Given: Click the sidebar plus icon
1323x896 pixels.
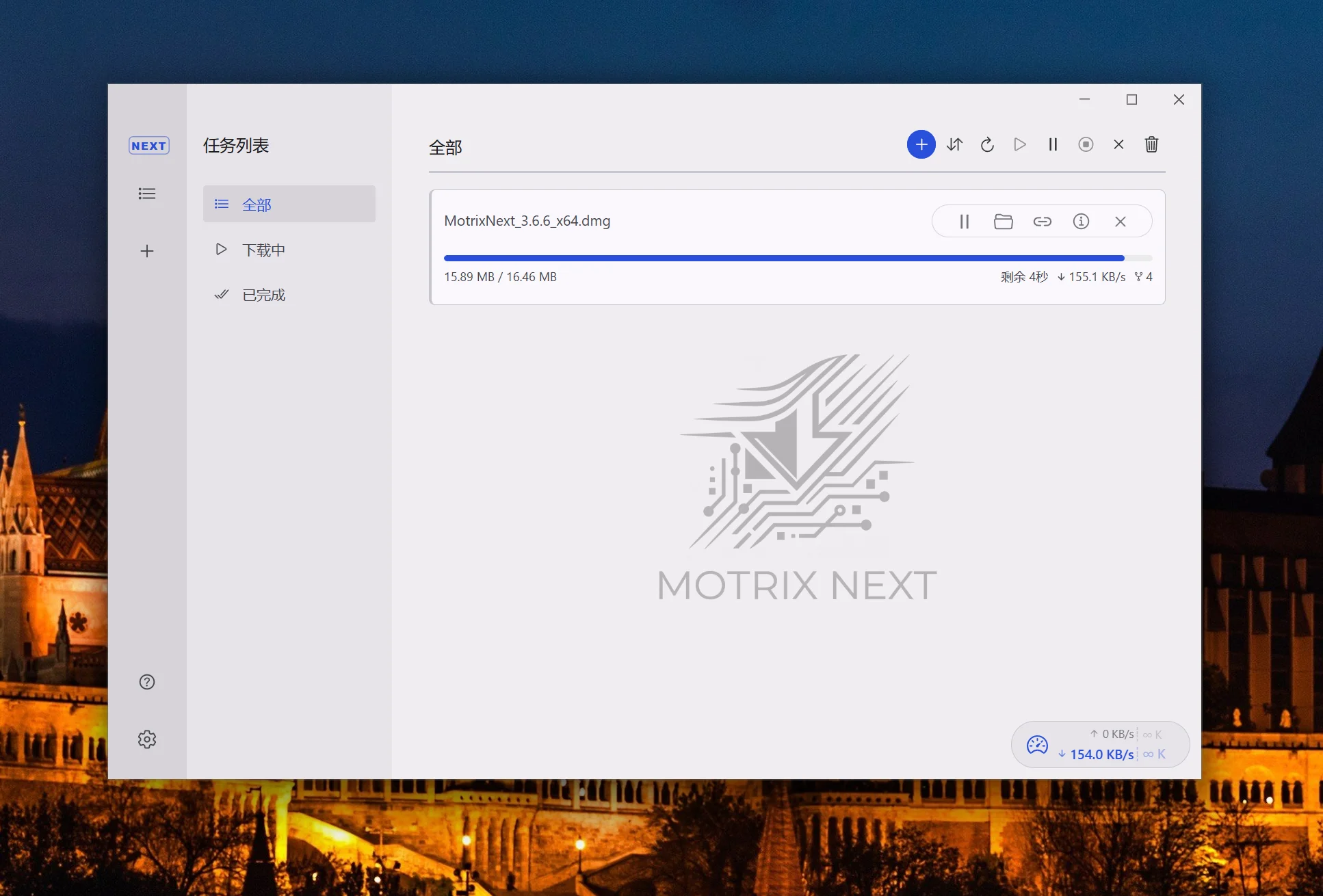Looking at the screenshot, I should 147,251.
